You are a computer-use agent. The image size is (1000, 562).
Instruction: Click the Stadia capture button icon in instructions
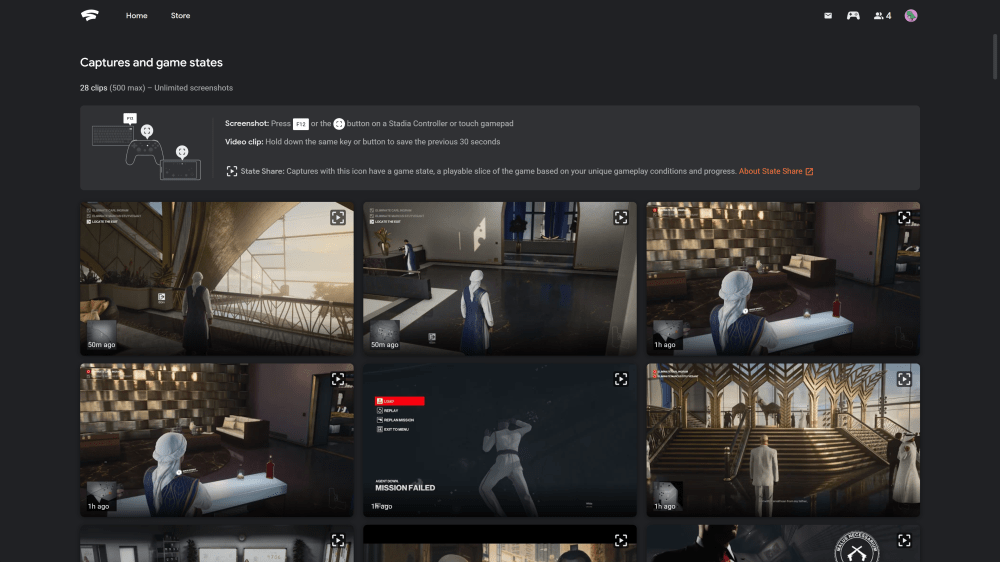339,124
